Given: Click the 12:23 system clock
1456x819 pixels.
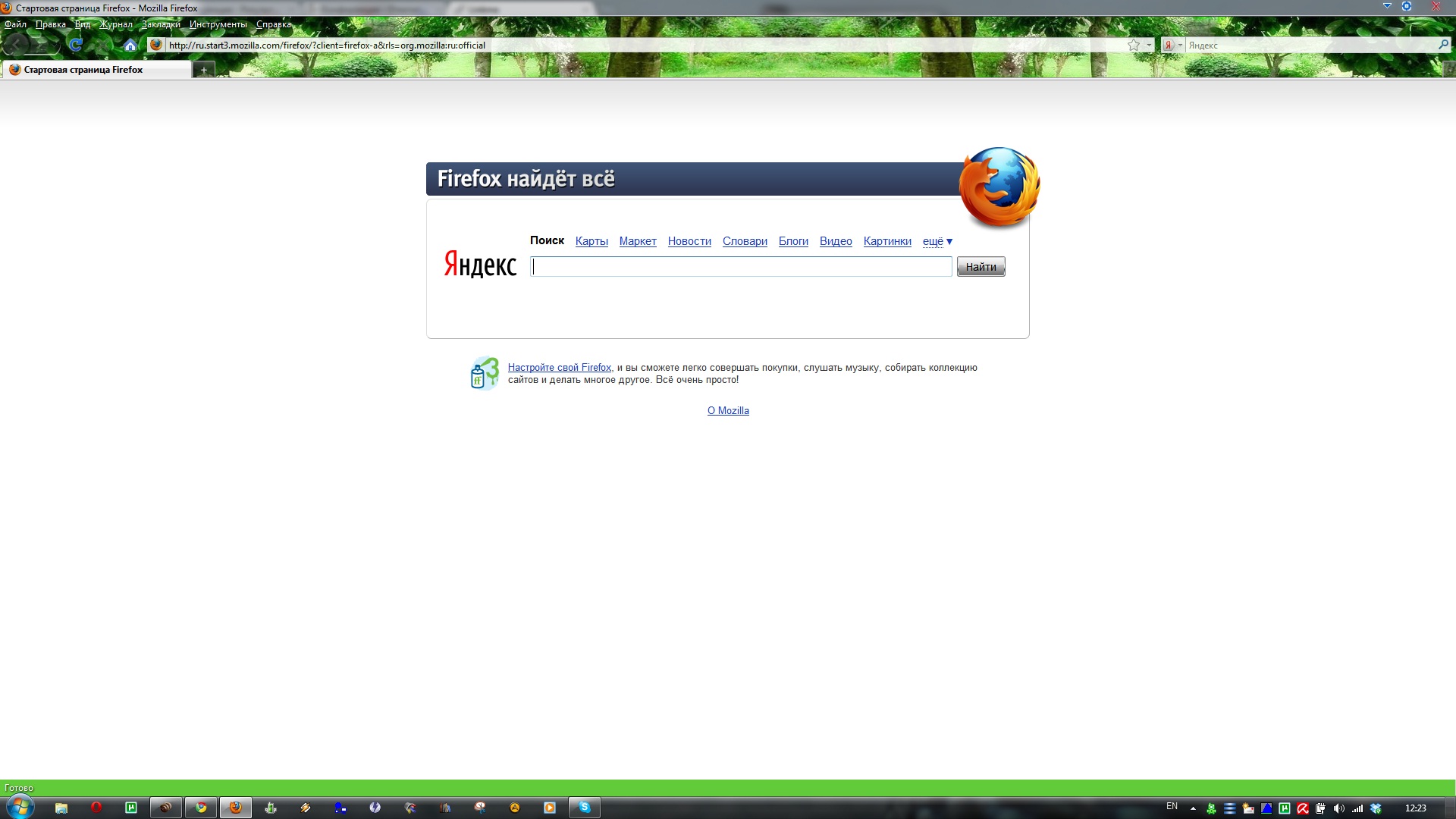Looking at the screenshot, I should point(1415,808).
